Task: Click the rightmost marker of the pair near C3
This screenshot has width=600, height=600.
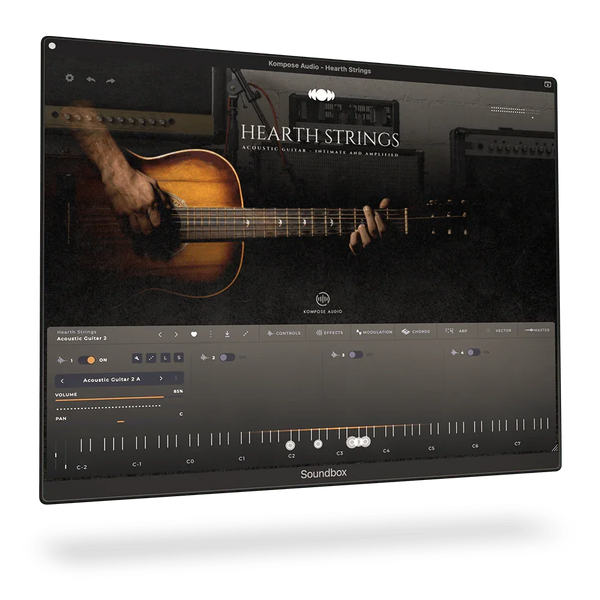Action: 365,442
